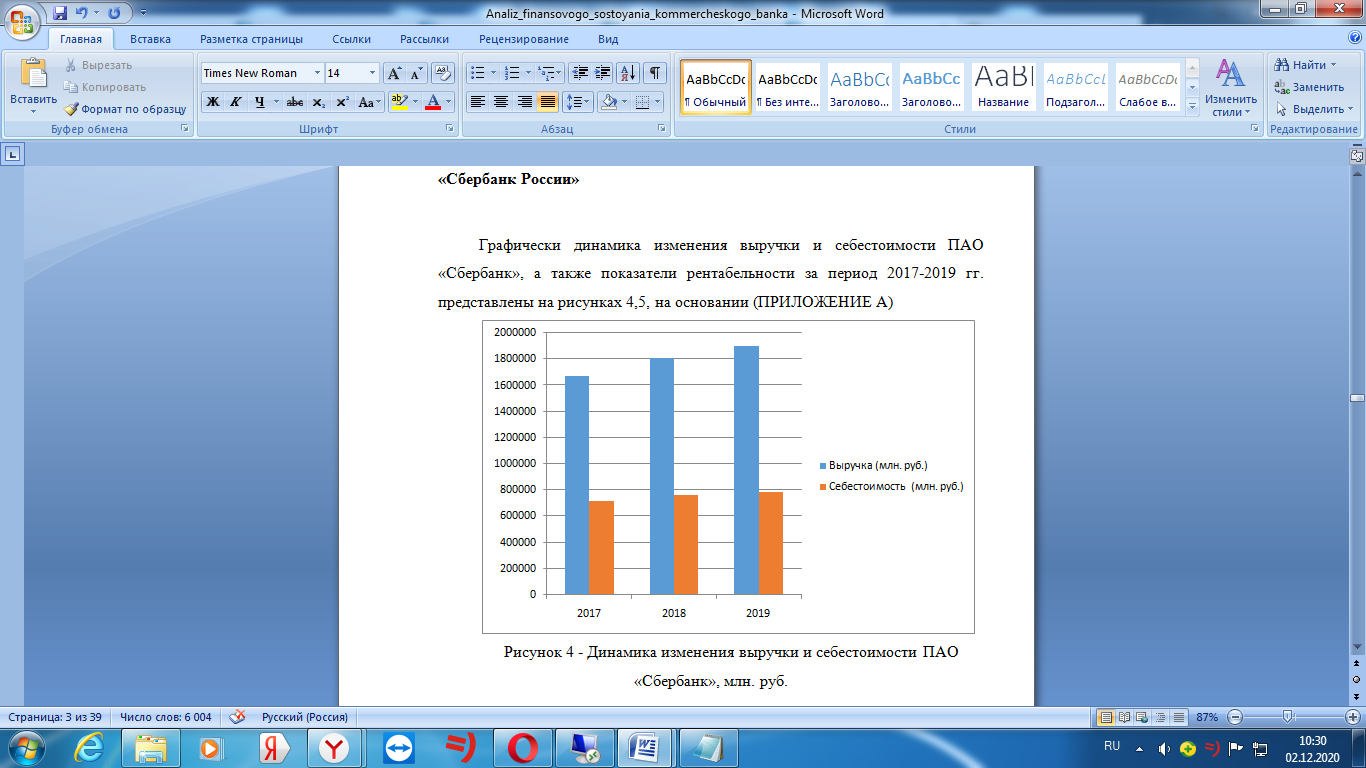Viewport: 1366px width, 768px height.
Task: Open Абзац dialog launcher
Action: click(662, 129)
